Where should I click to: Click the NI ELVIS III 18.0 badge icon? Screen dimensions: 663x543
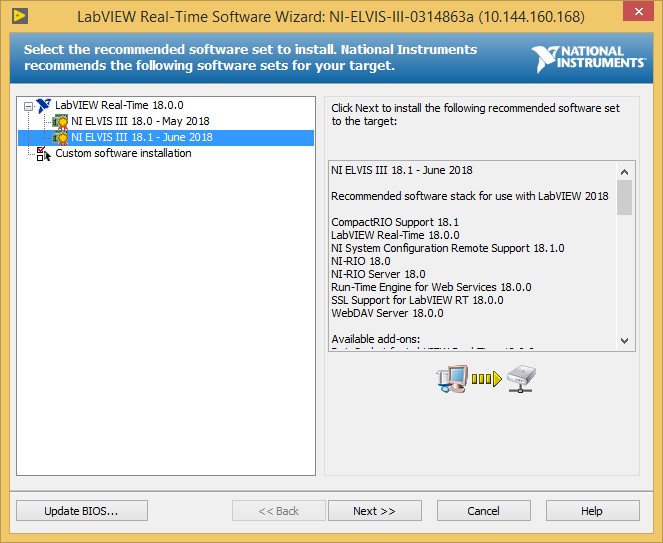pos(60,122)
